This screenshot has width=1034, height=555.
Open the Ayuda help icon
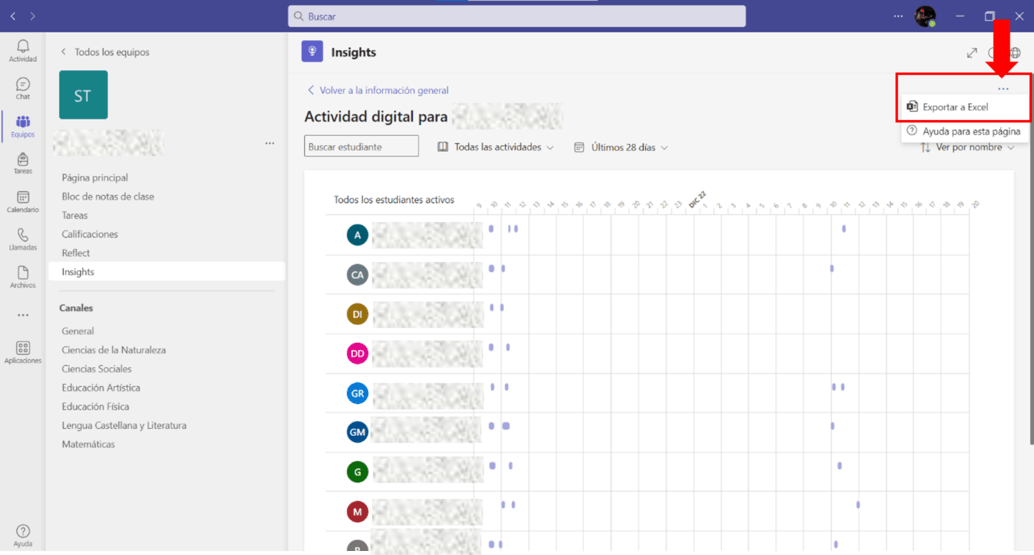22,535
